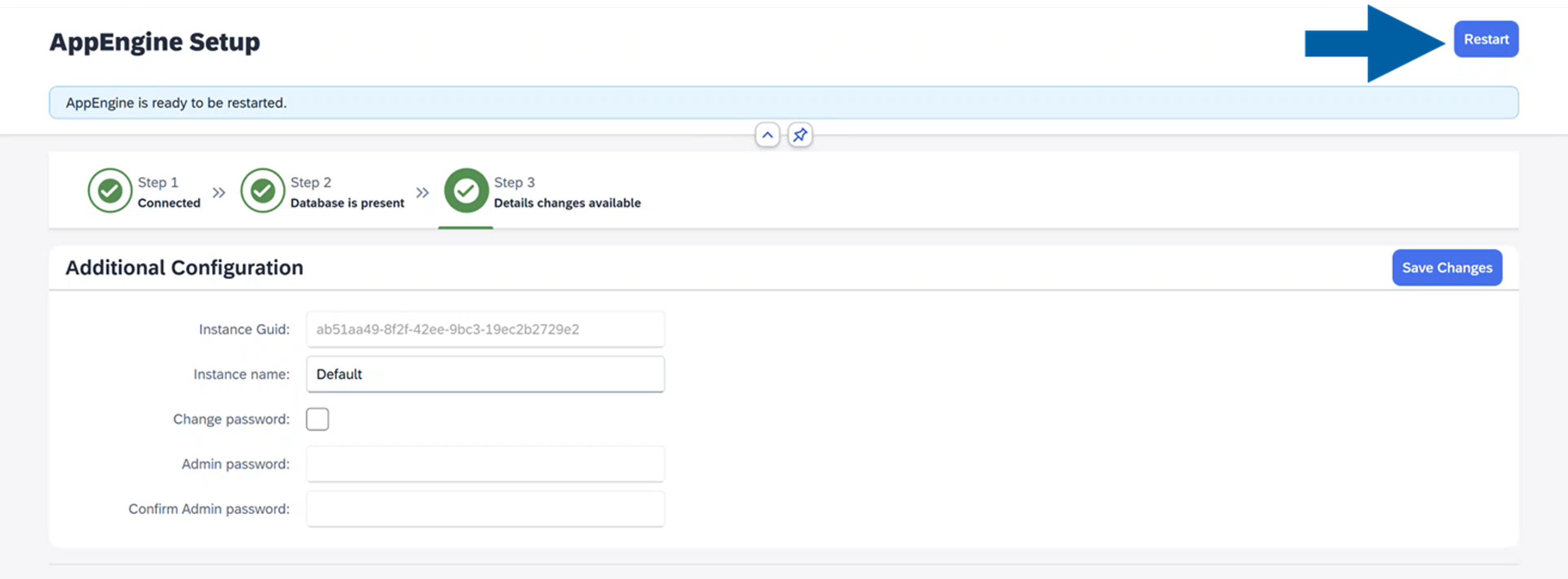Click the Restart button

(1485, 40)
